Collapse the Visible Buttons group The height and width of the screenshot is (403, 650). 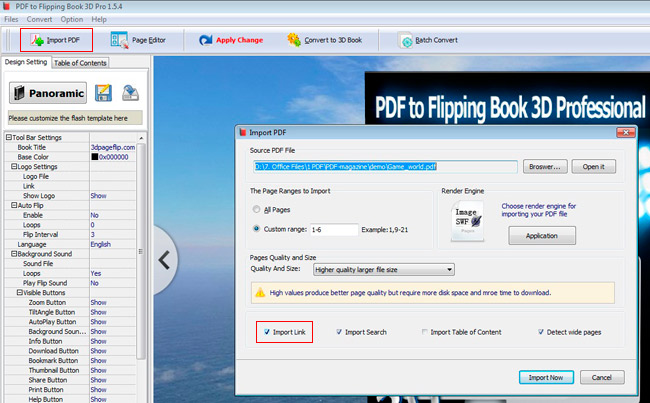click(x=19, y=292)
